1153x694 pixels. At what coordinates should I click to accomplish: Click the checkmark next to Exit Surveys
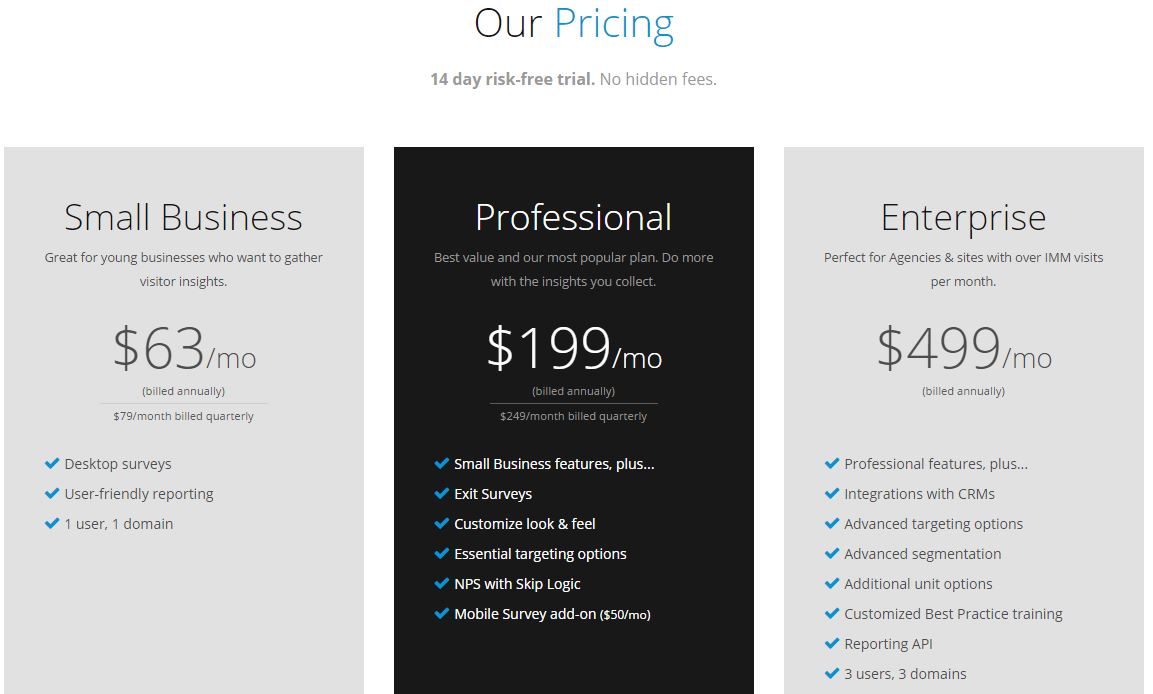click(439, 493)
